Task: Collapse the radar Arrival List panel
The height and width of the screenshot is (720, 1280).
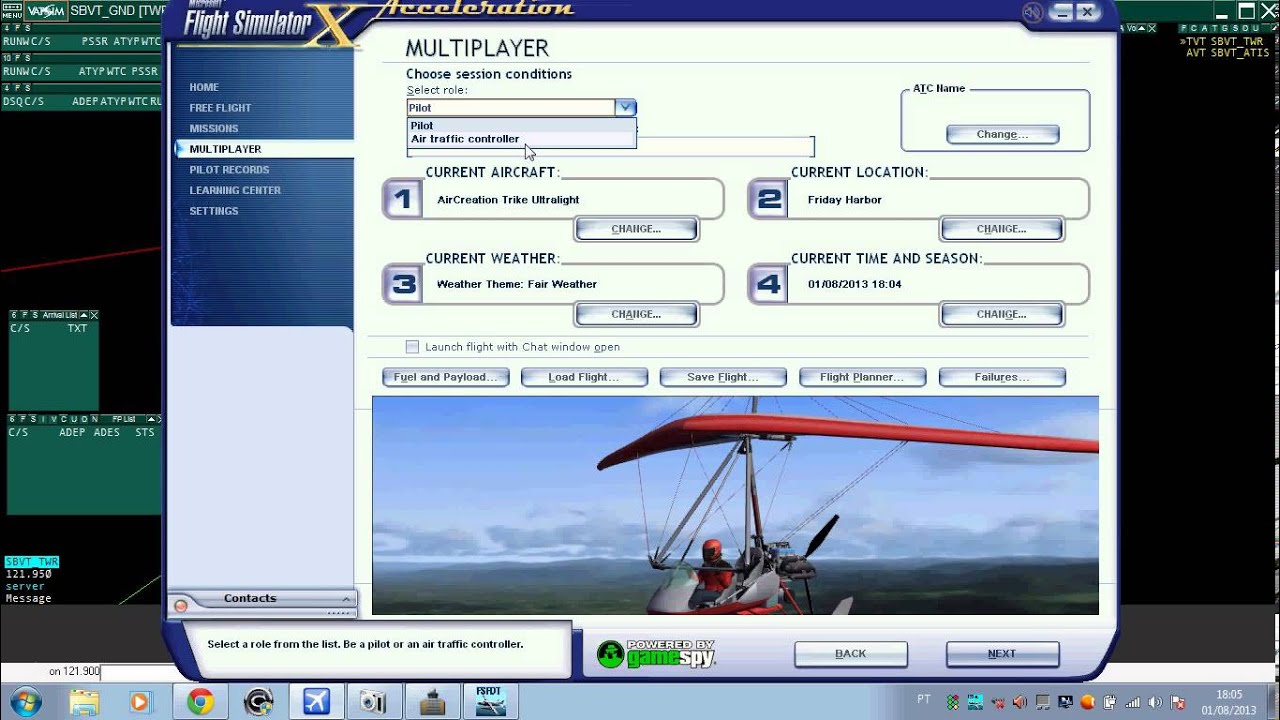Action: [84, 315]
